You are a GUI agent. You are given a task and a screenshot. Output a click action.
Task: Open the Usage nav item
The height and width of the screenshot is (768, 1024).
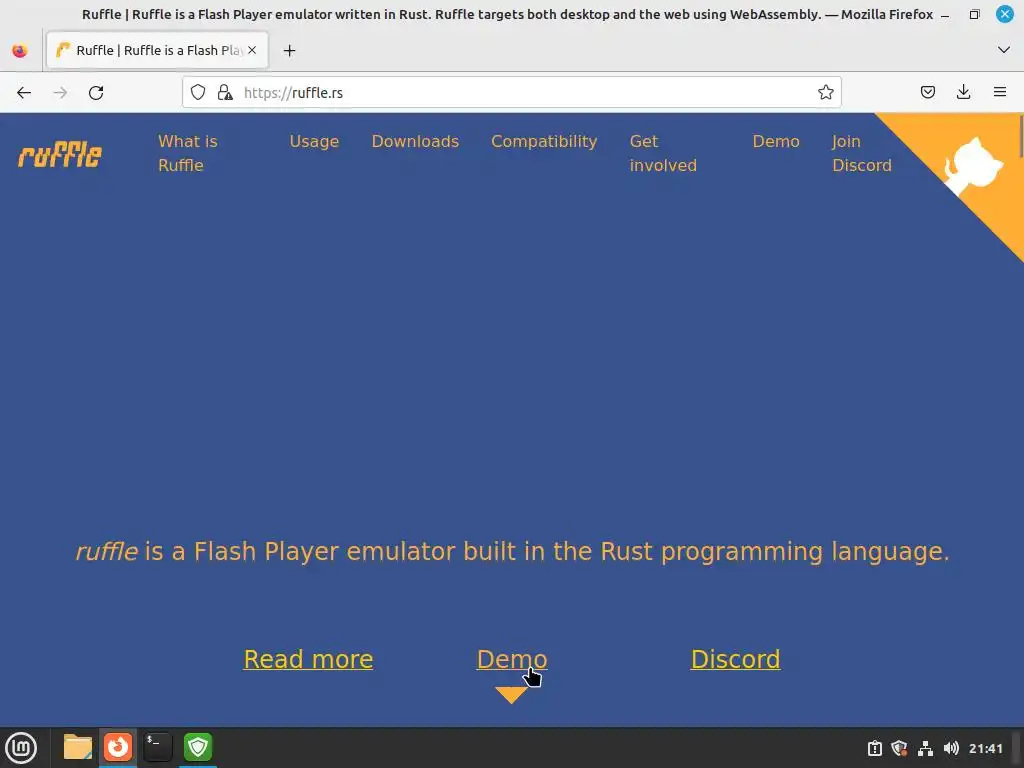click(x=314, y=142)
